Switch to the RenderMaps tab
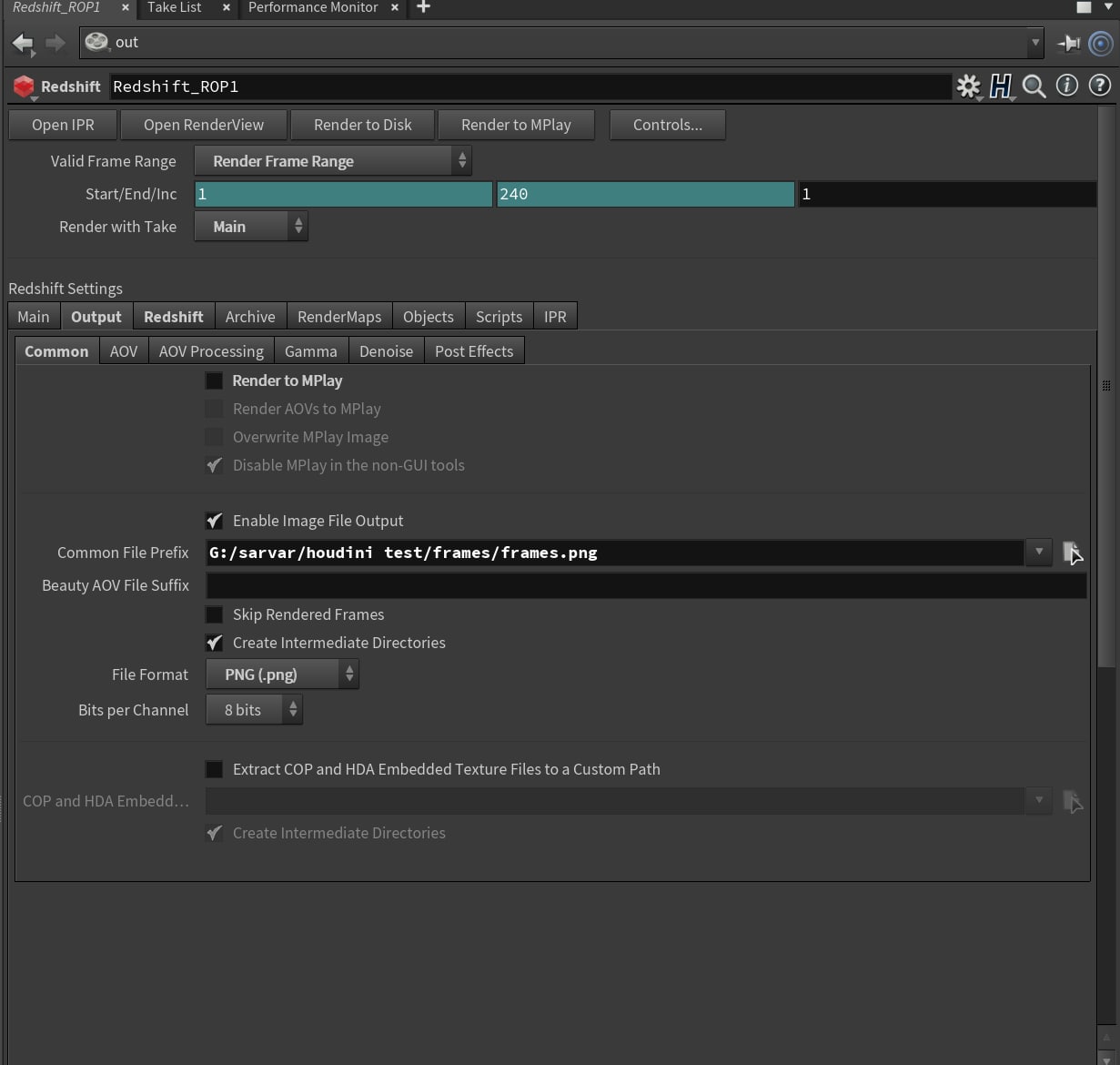 pyautogui.click(x=339, y=317)
